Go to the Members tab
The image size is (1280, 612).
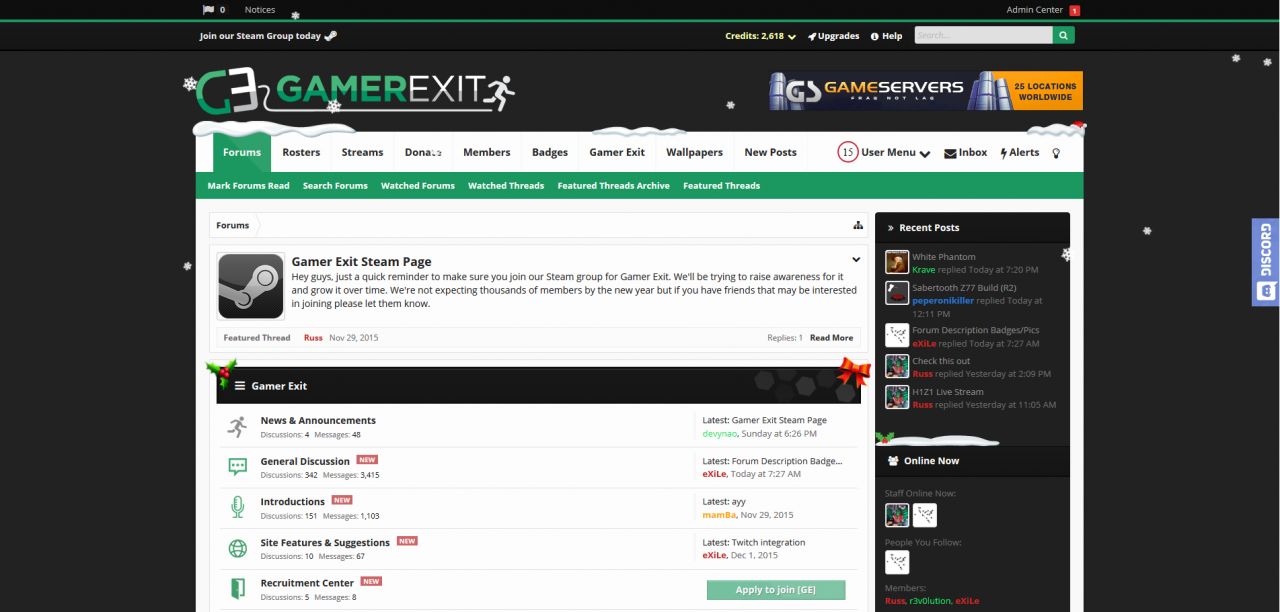point(487,152)
